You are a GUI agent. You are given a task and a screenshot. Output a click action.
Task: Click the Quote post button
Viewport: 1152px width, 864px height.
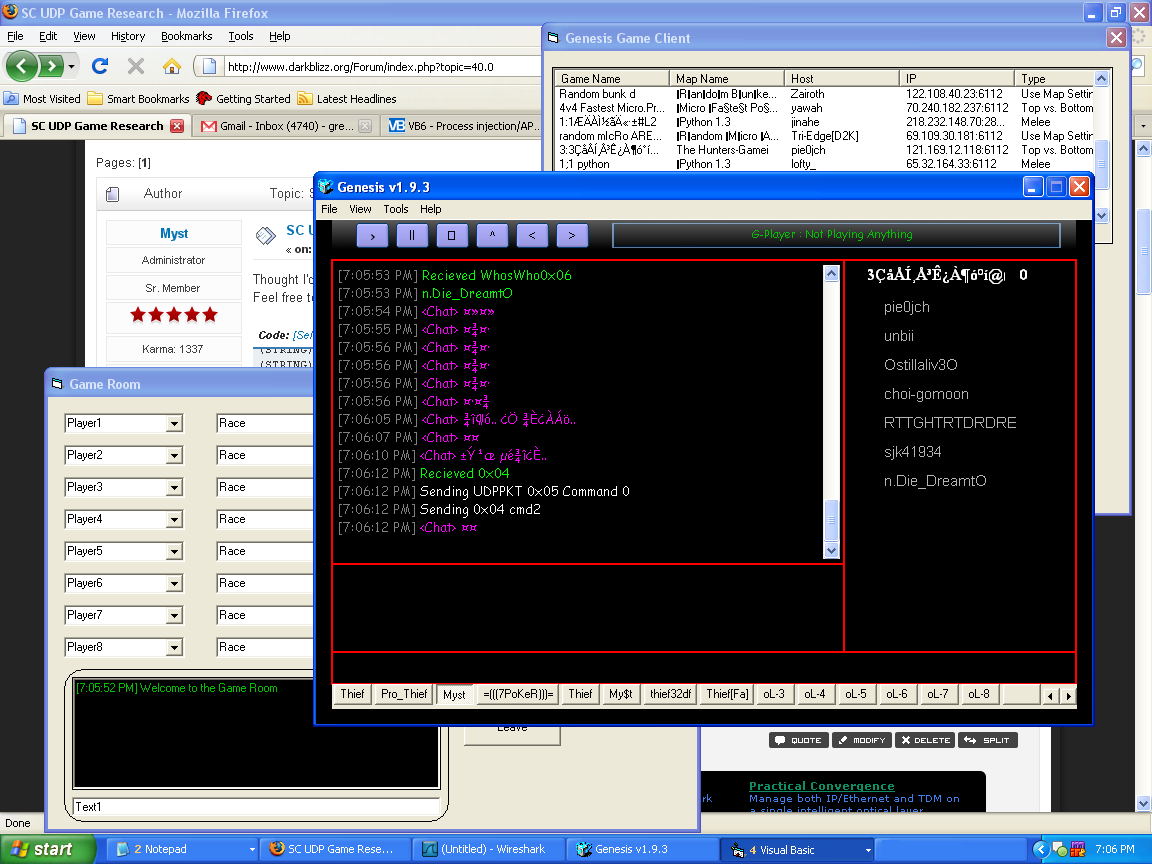coord(799,740)
